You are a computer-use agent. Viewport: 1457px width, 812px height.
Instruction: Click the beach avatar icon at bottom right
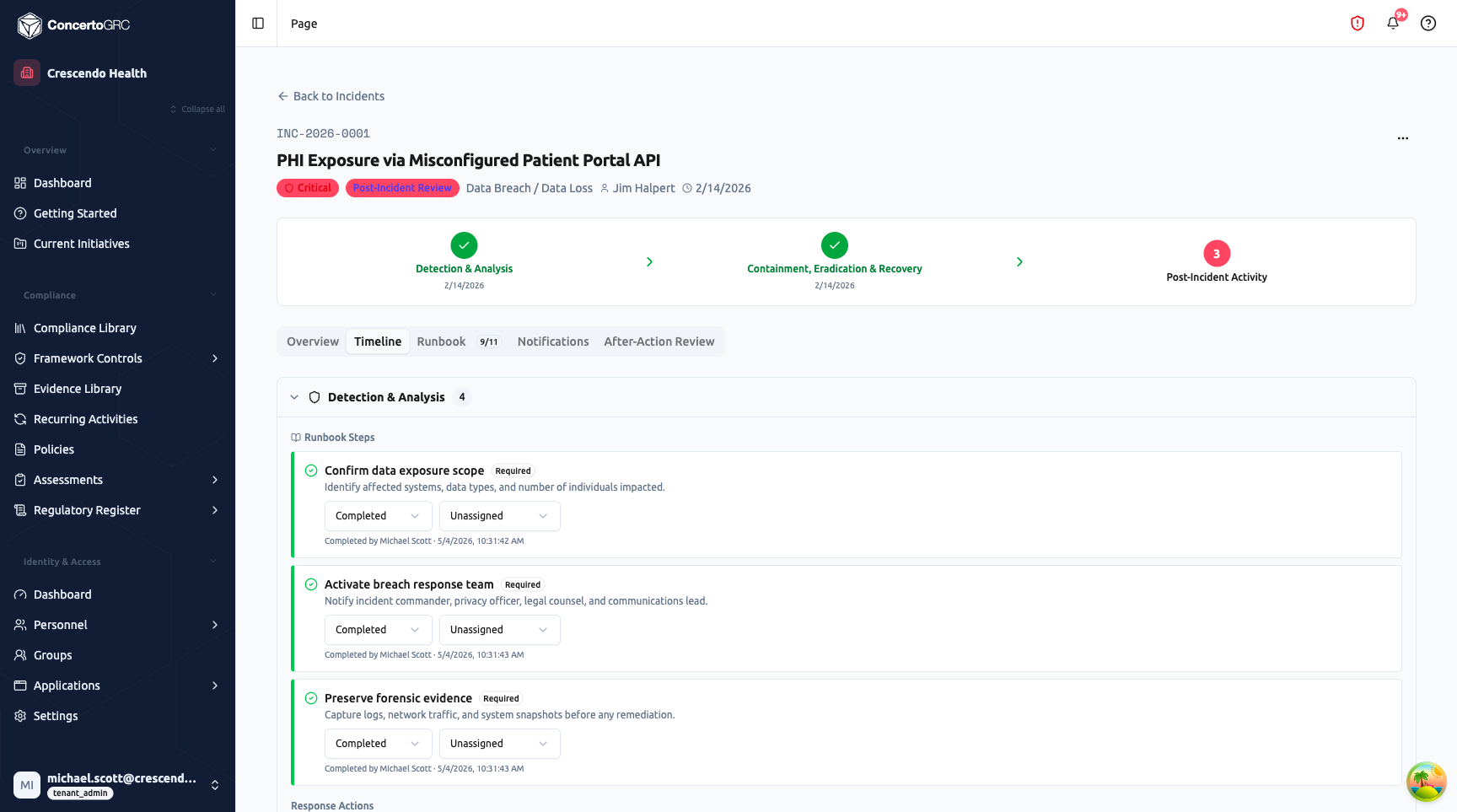[x=1427, y=782]
